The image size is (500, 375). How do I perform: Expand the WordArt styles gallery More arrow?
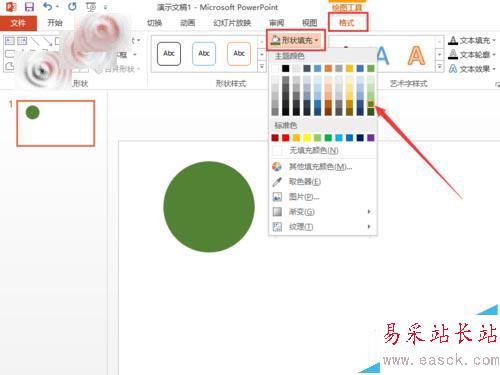(x=440, y=67)
